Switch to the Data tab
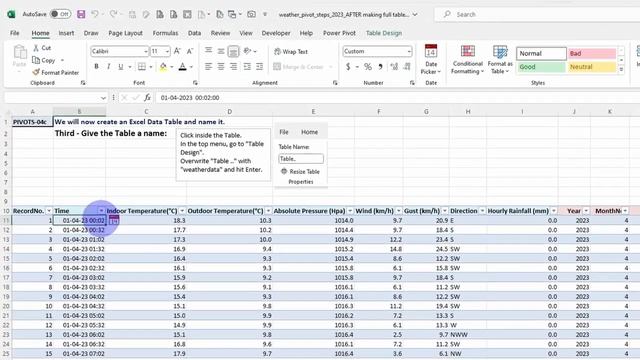The width and height of the screenshot is (640, 360). coord(194,33)
